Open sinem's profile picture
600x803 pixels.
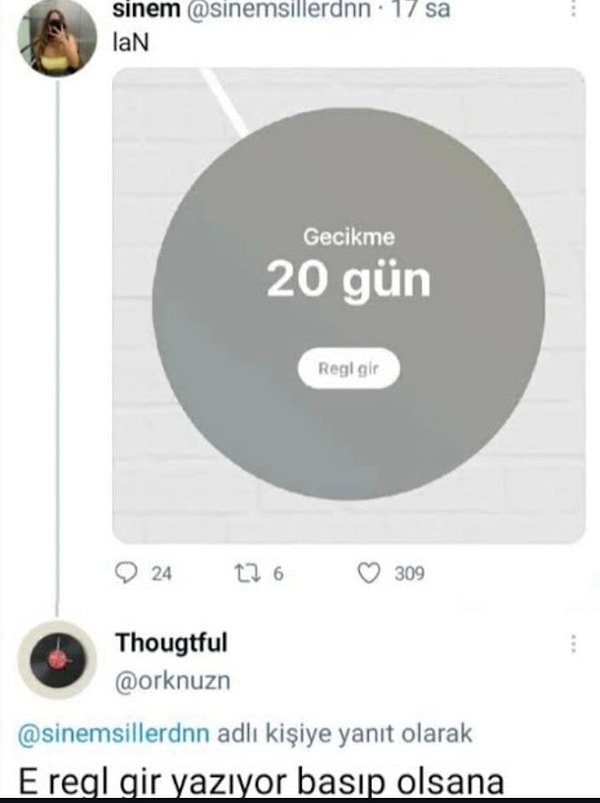click(57, 38)
